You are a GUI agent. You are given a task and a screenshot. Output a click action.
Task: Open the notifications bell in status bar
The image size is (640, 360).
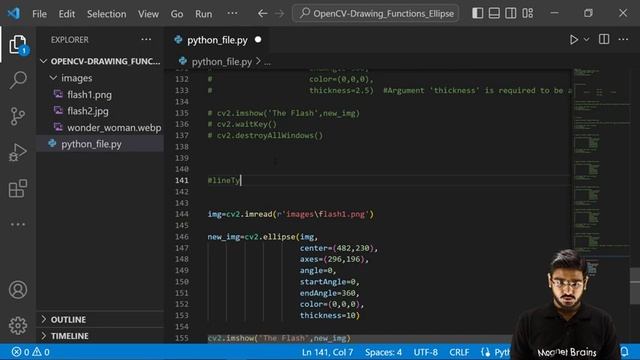(x=624, y=351)
